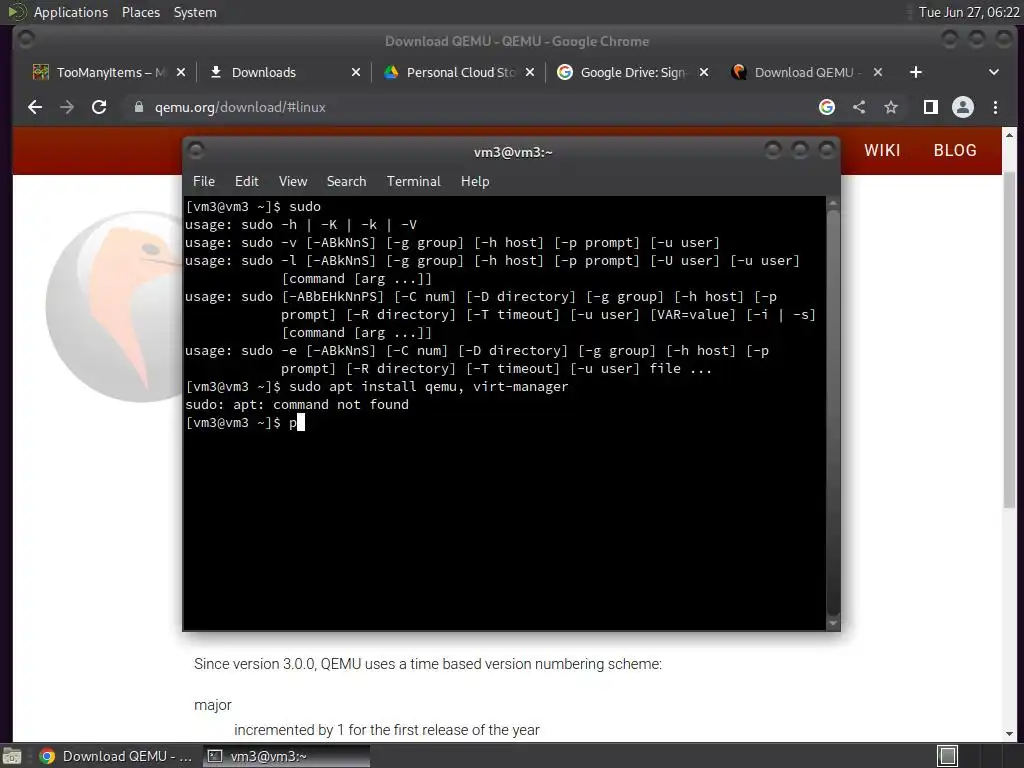Click Chrome forward navigation arrow
The height and width of the screenshot is (768, 1024).
(67, 107)
